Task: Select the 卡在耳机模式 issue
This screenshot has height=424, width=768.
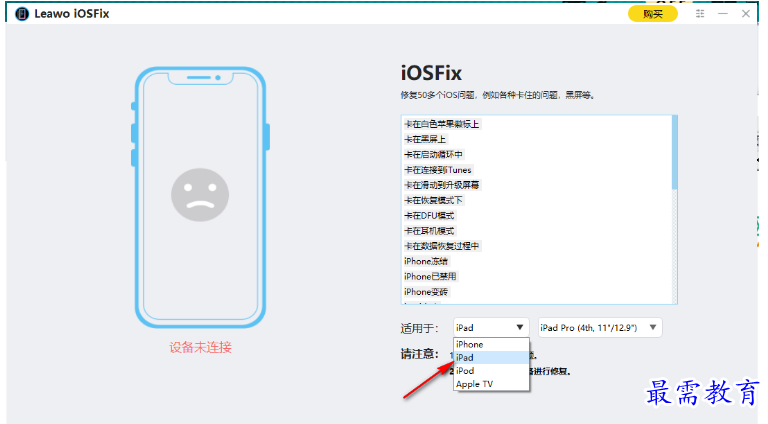Action: 430,231
